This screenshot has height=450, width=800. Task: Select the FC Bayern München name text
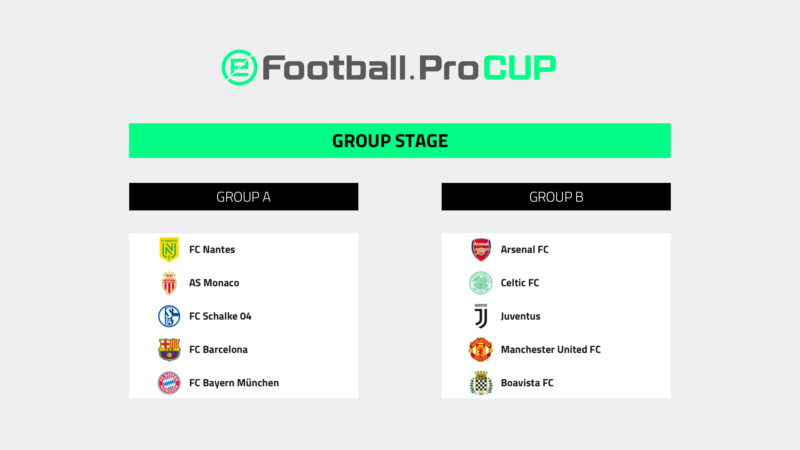coord(234,383)
